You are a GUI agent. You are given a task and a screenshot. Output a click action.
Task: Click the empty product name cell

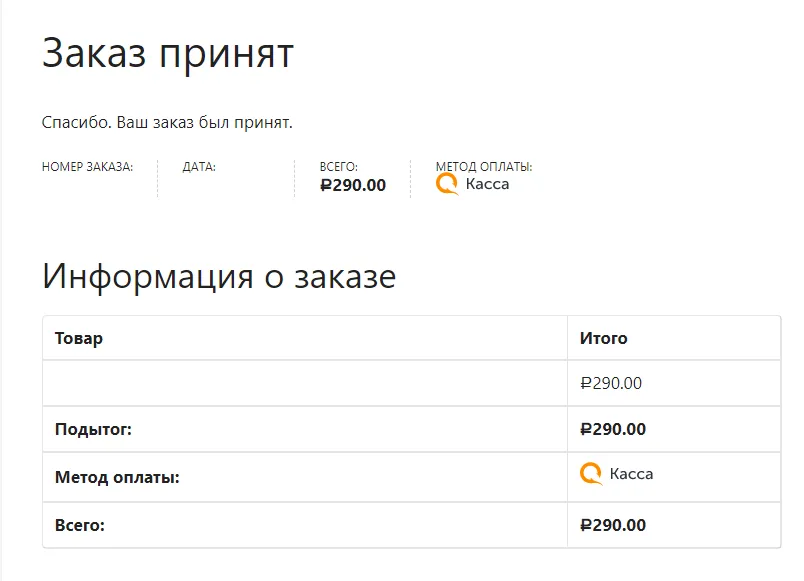click(305, 383)
